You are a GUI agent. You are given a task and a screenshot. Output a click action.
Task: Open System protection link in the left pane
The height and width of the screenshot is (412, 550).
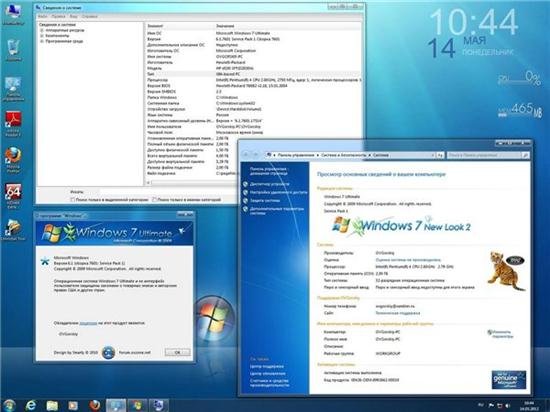click(x=265, y=201)
